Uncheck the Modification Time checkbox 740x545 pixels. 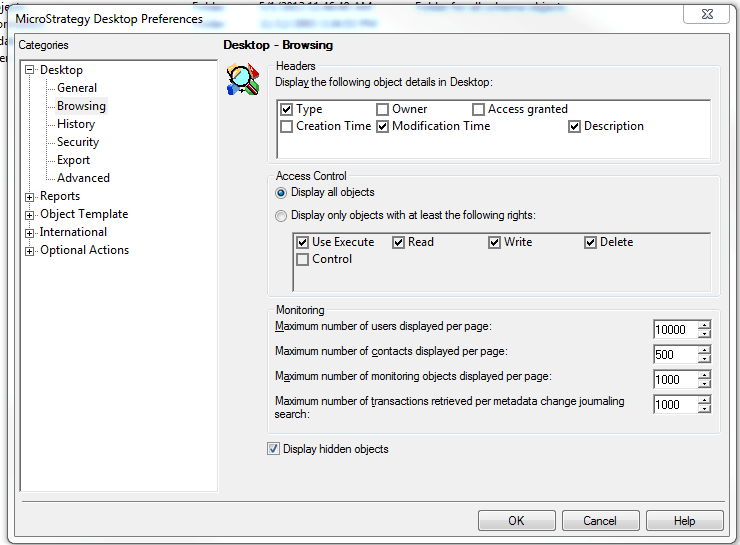click(382, 126)
